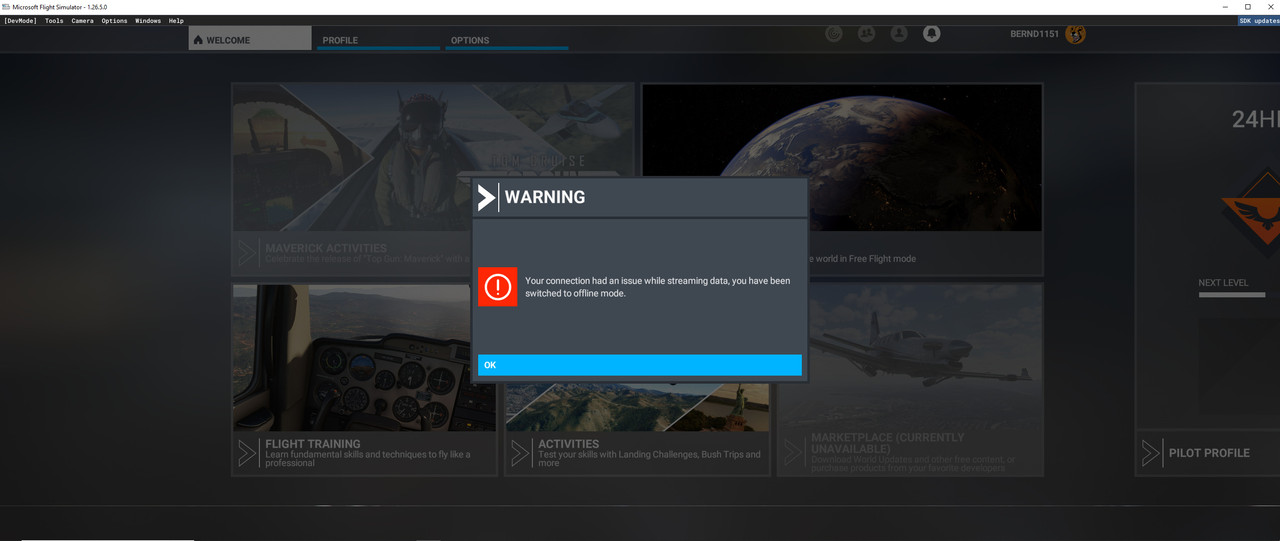Switch to the PROFILE tab
This screenshot has width=1280, height=541.
(x=380, y=40)
